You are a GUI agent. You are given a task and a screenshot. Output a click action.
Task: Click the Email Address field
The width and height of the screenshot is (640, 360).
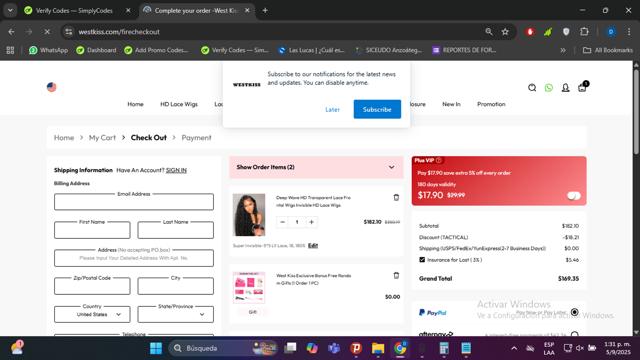134,202
